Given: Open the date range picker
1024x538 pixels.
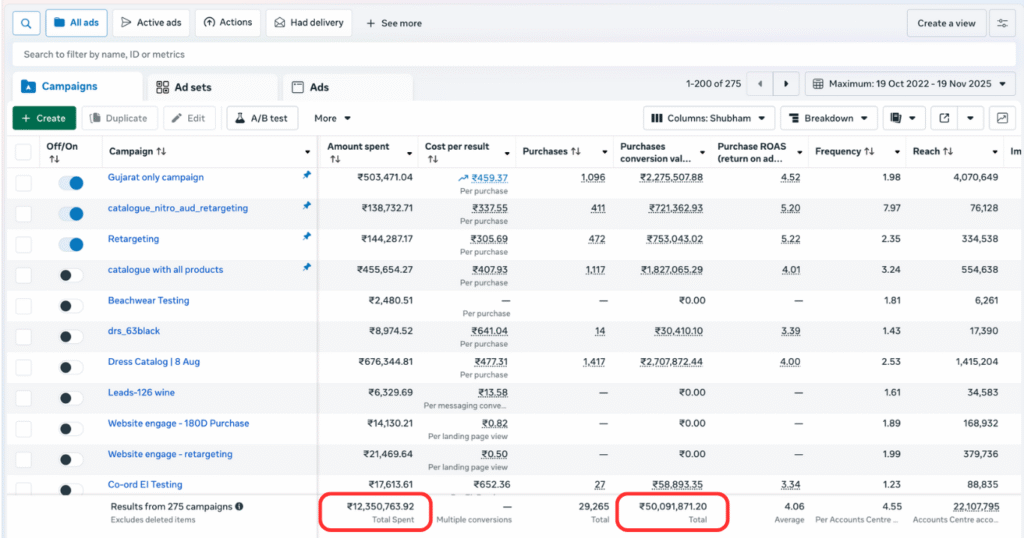Looking at the screenshot, I should 909,86.
